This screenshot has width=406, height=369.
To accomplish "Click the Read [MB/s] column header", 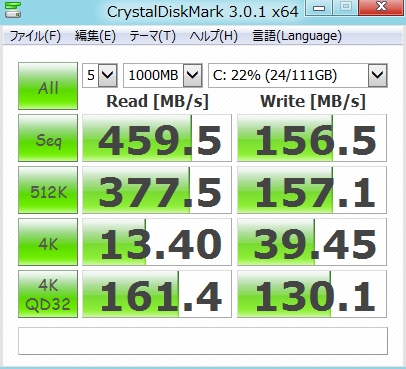I will tap(157, 101).
